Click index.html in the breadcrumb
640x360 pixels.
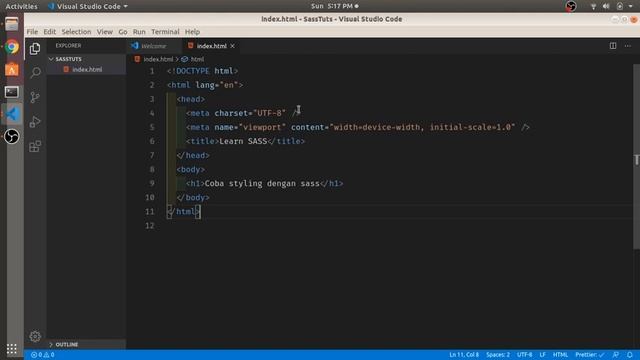pos(158,59)
